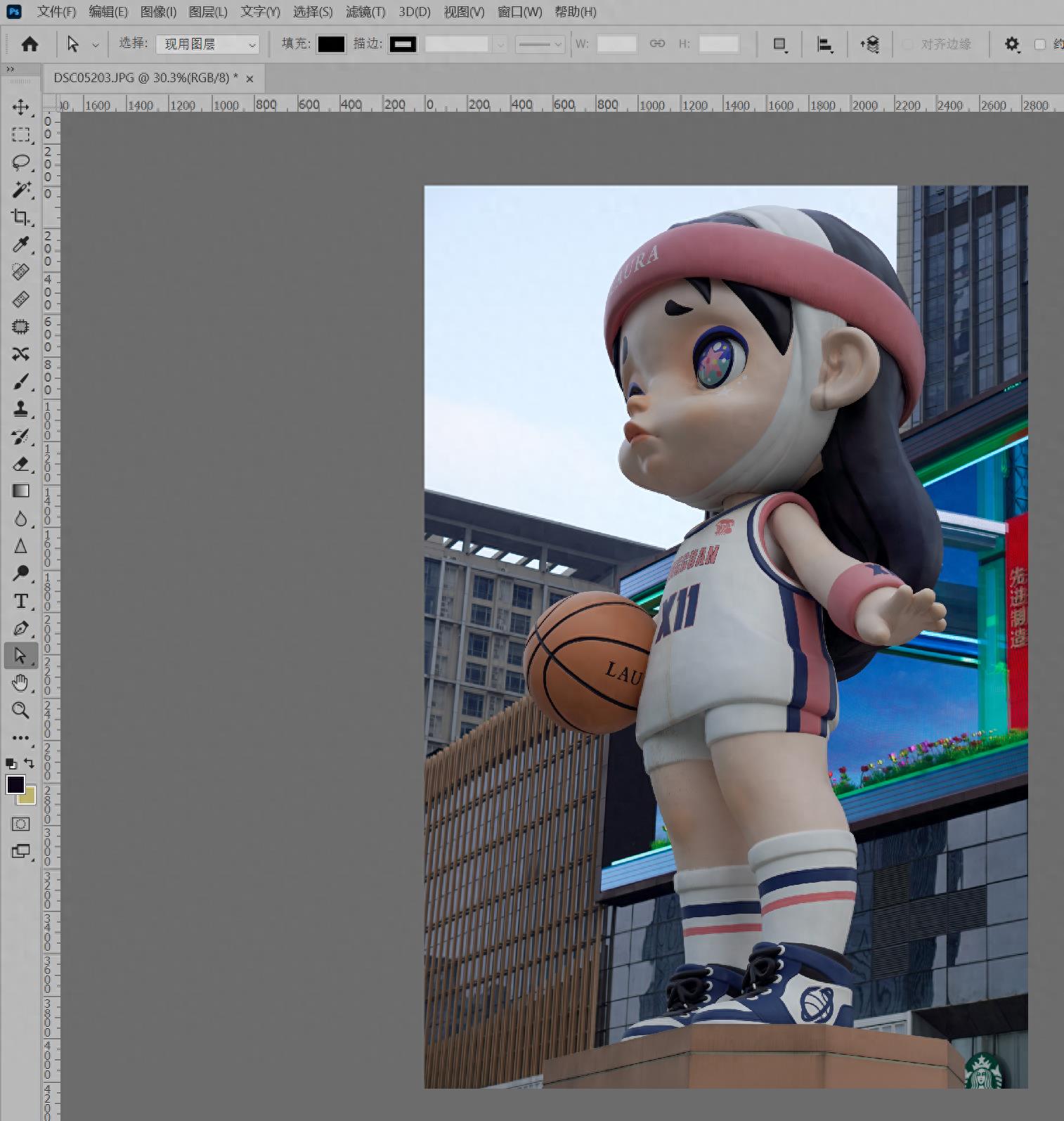Select the Hand tool
Image resolution: width=1064 pixels, height=1121 pixels.
(20, 682)
